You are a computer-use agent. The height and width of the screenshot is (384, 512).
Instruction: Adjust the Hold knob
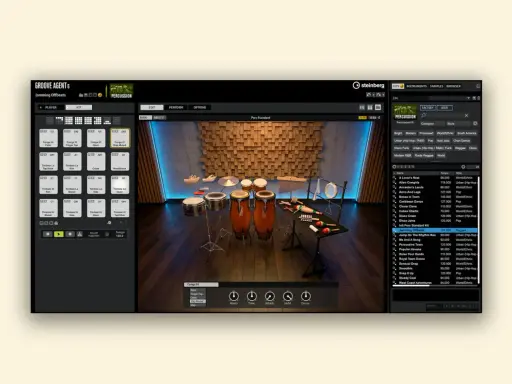pyautogui.click(x=288, y=296)
